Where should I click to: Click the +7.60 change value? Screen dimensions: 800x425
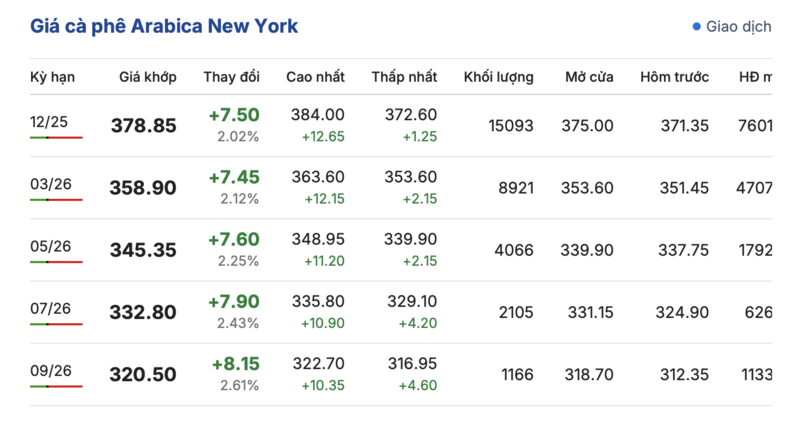click(234, 239)
